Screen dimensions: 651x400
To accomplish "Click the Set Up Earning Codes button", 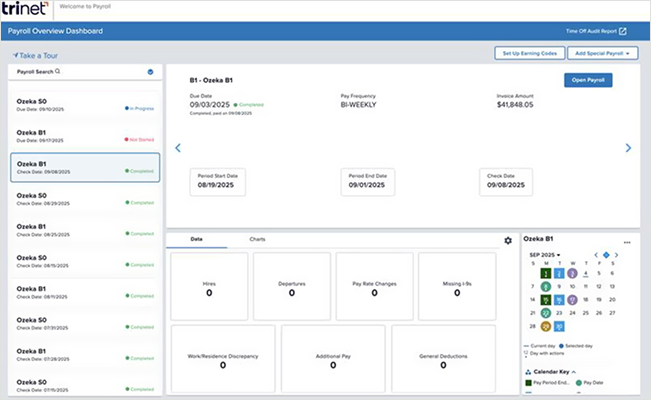I will tap(529, 53).
